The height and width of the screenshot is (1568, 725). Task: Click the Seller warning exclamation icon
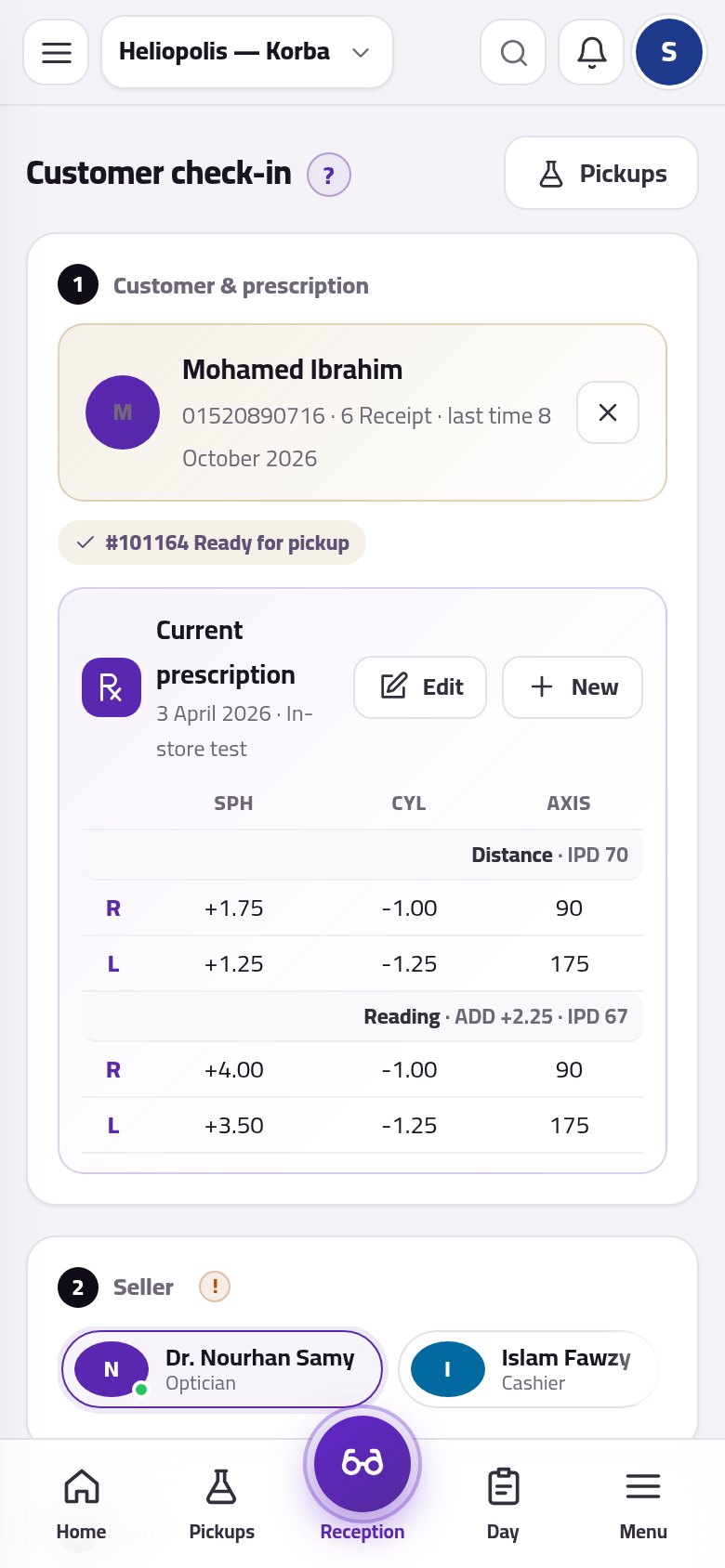[x=215, y=1287]
